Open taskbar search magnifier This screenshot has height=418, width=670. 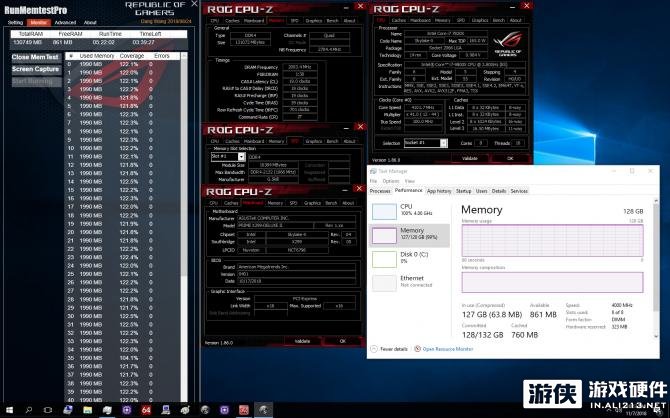click(x=29, y=410)
